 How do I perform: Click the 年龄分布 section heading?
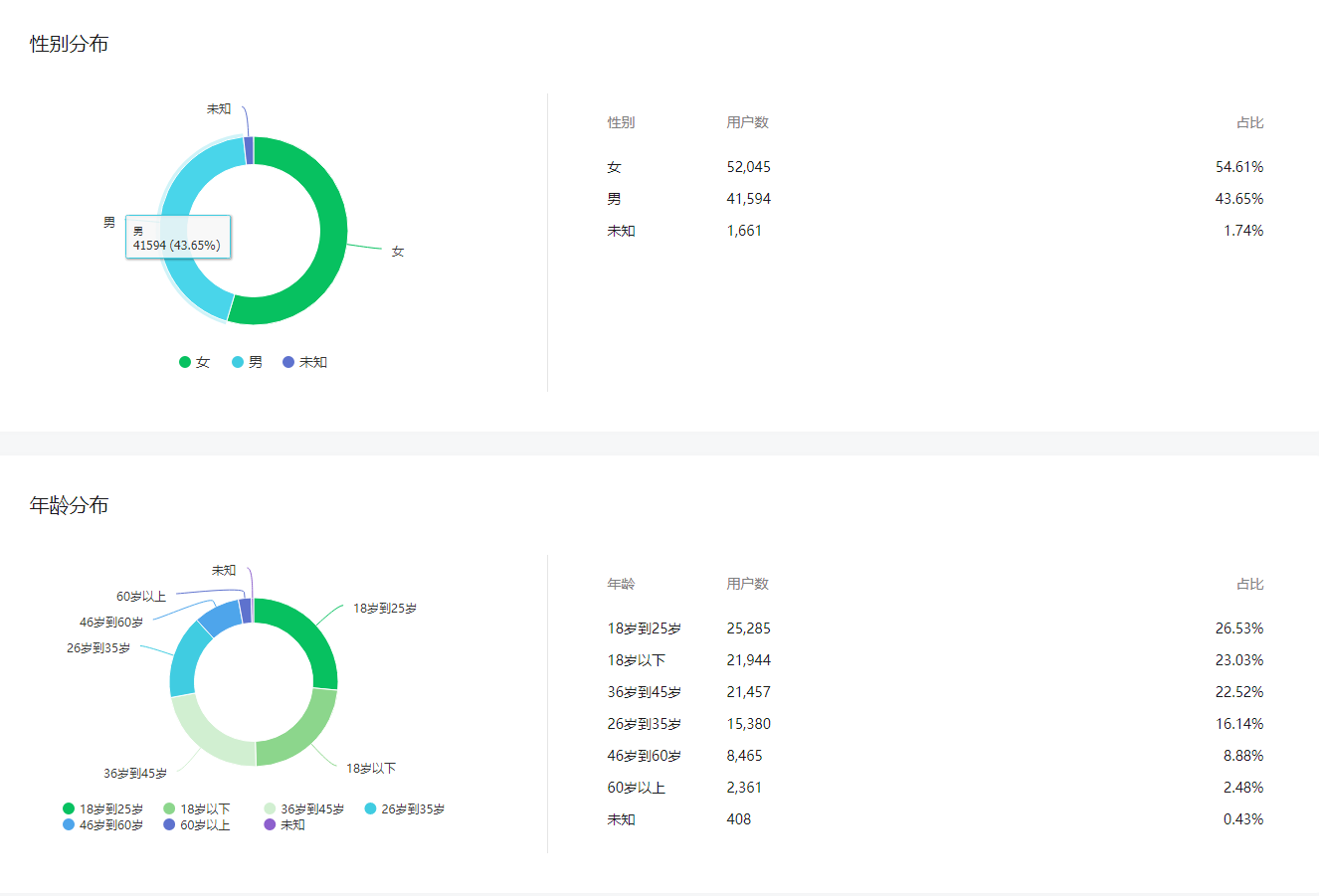click(x=70, y=505)
